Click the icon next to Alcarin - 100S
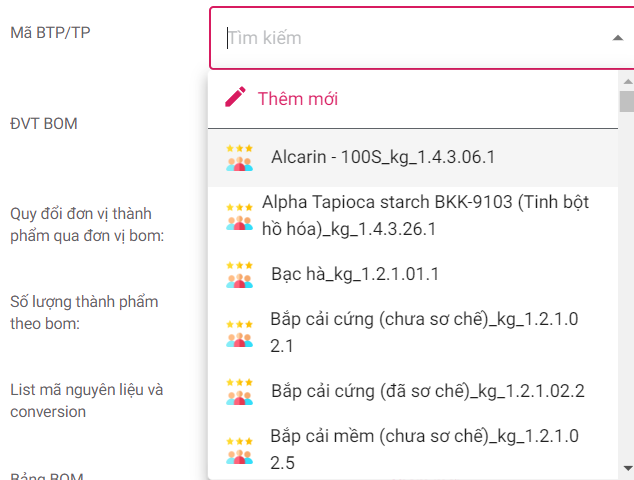The height and width of the screenshot is (480, 634). (239, 158)
